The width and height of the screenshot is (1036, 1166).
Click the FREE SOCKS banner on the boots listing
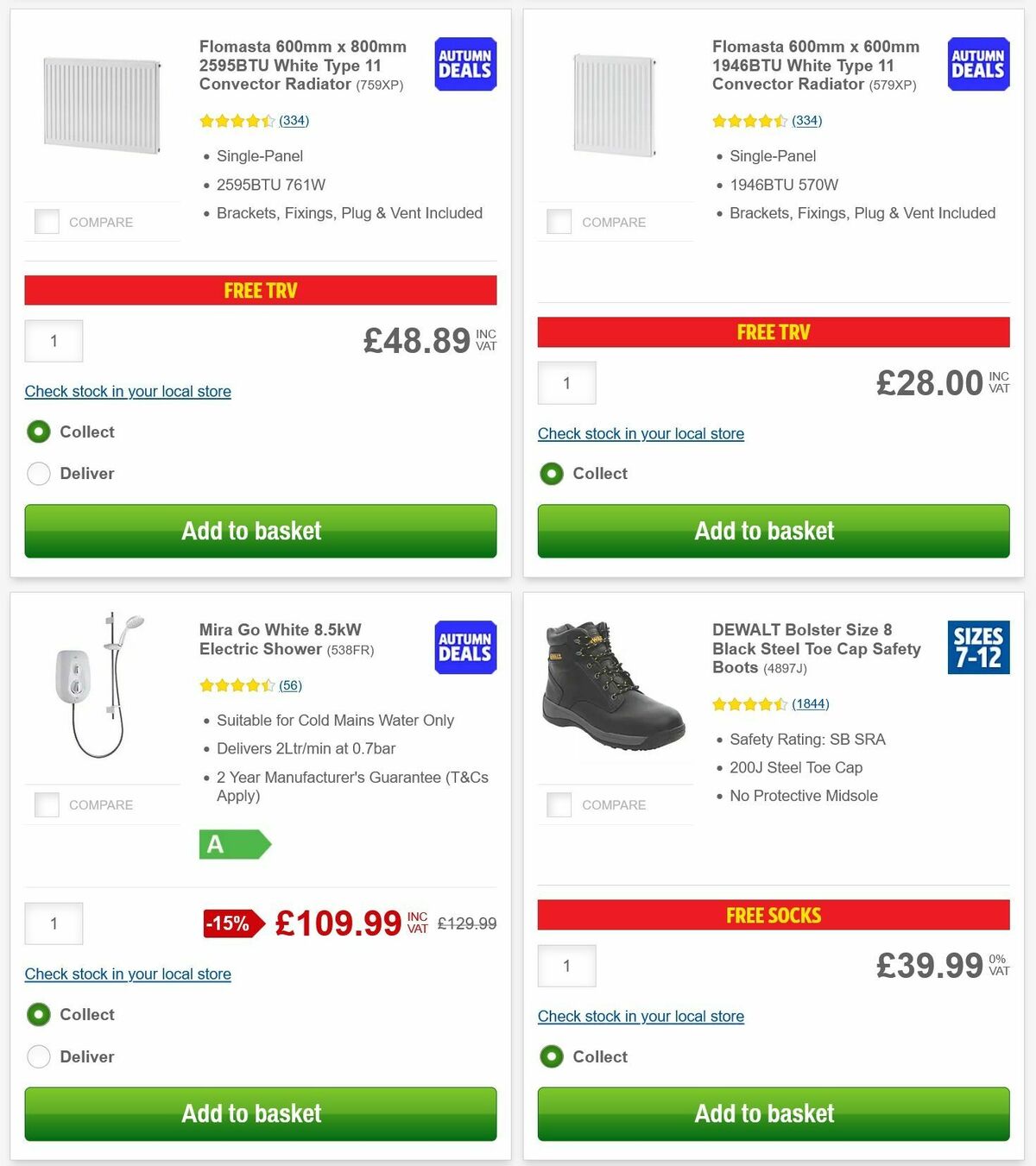click(x=773, y=915)
